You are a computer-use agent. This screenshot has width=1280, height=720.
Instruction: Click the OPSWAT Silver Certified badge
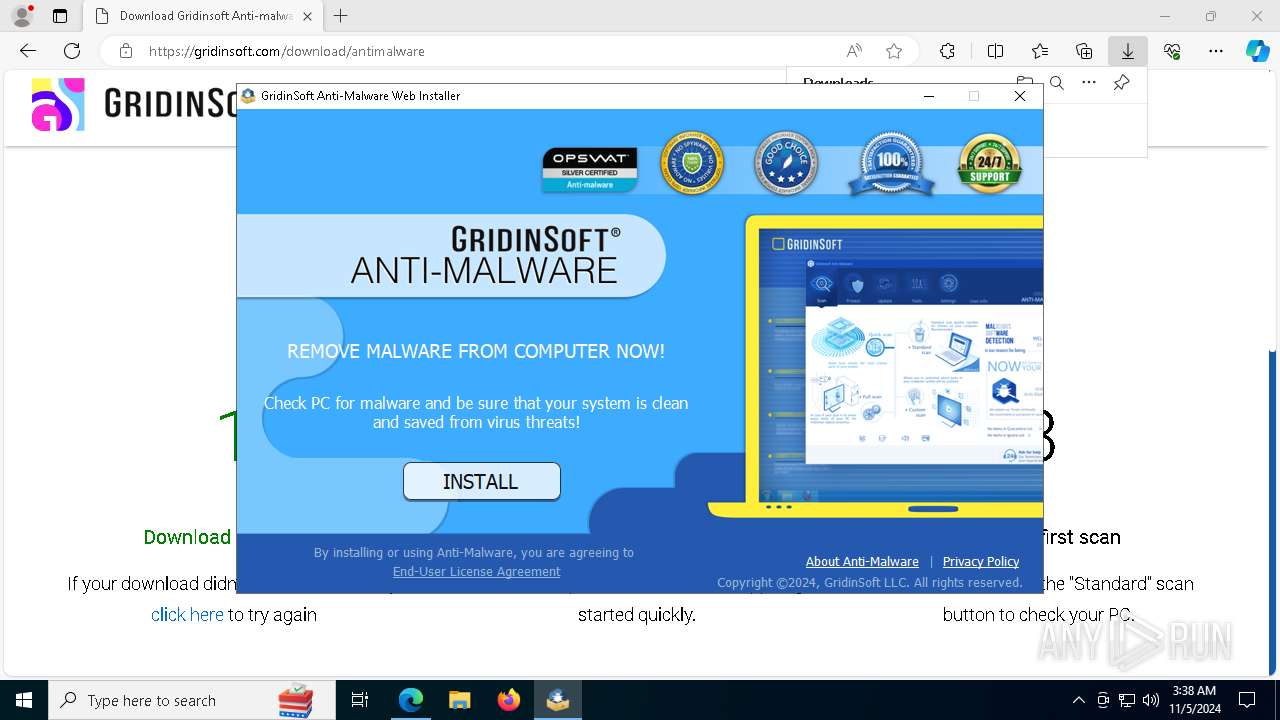pyautogui.click(x=590, y=169)
